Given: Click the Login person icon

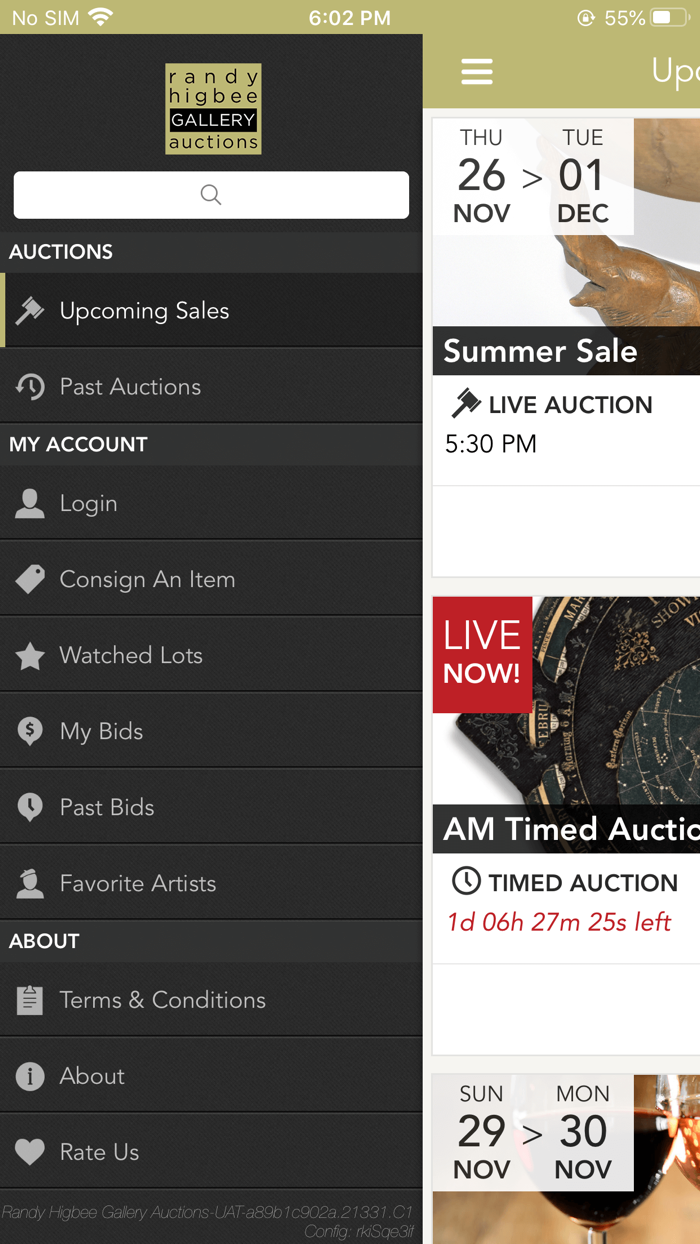Looking at the screenshot, I should pyautogui.click(x=30, y=503).
